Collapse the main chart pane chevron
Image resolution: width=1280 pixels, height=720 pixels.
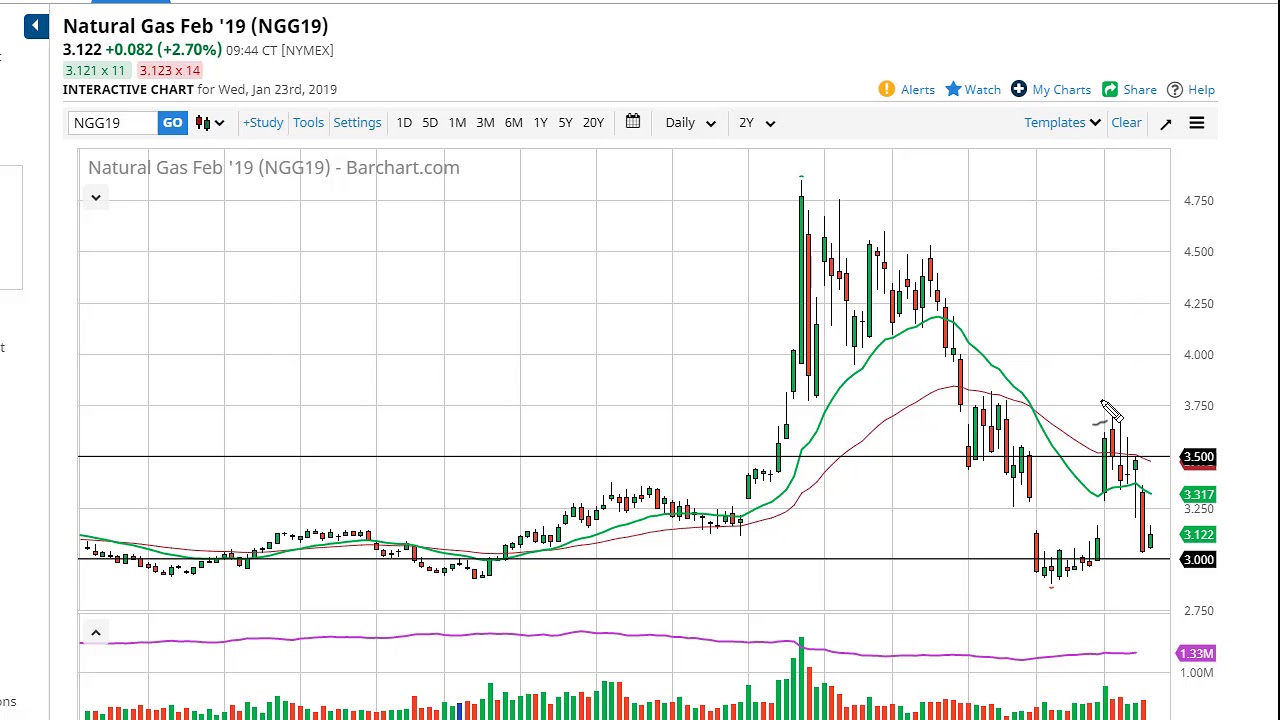tap(96, 197)
